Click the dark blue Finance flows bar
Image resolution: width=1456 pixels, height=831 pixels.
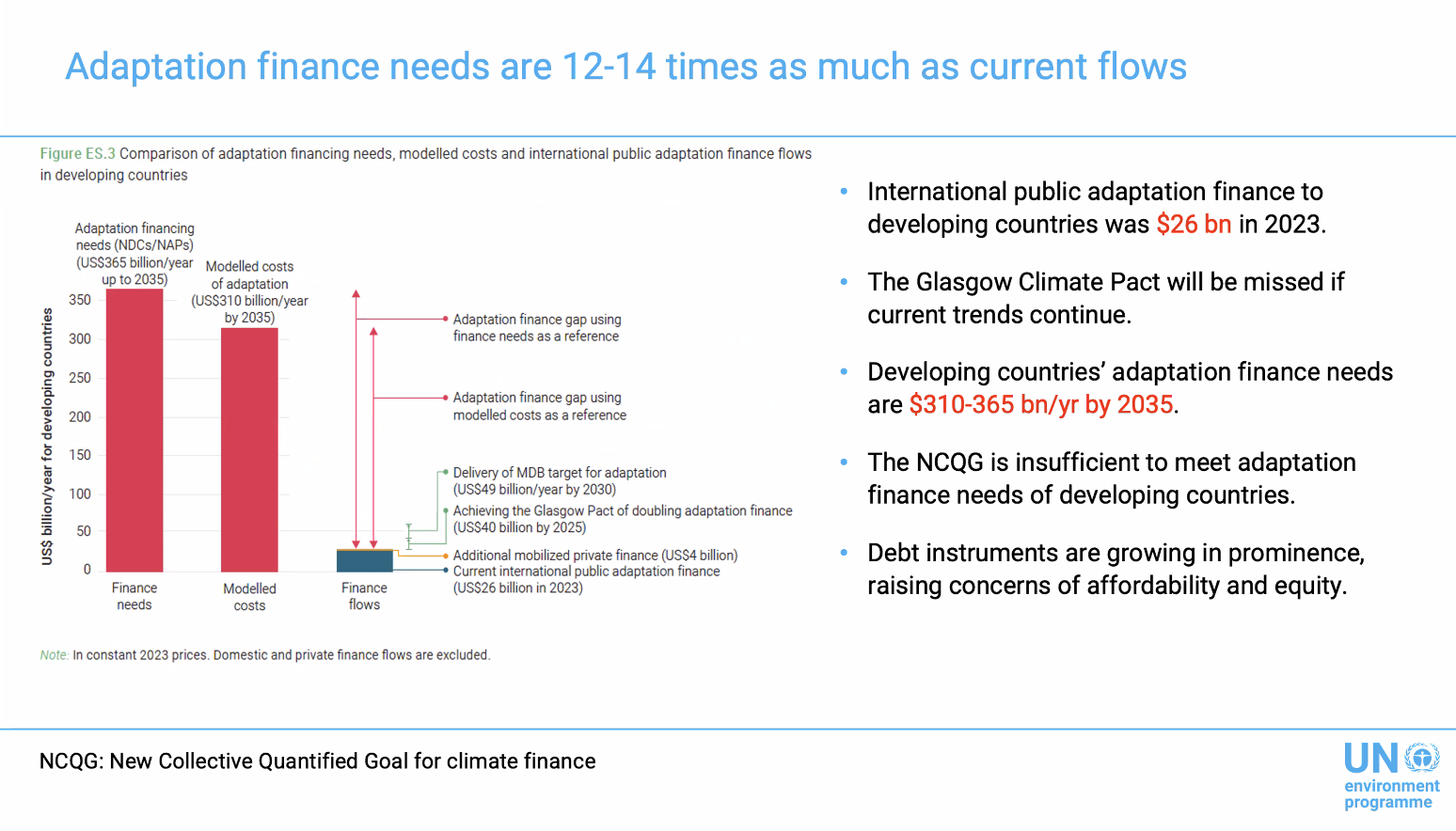pyautogui.click(x=364, y=561)
